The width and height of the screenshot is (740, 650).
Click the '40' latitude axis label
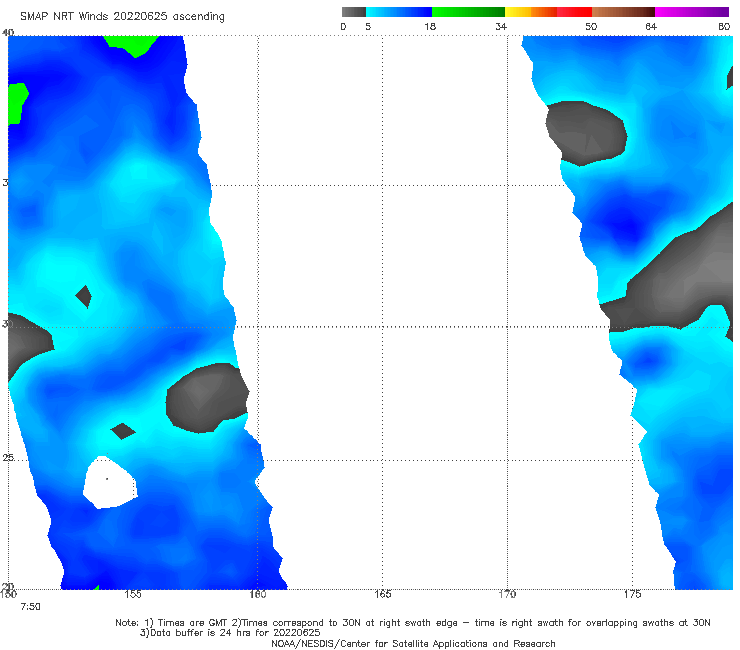coord(8,33)
